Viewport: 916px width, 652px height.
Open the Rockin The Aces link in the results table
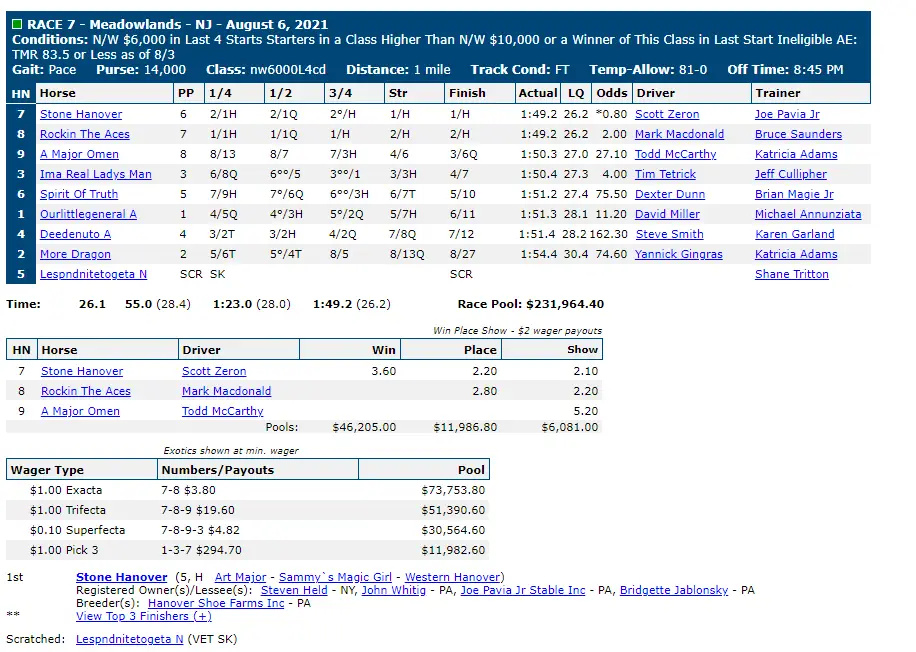(x=85, y=134)
